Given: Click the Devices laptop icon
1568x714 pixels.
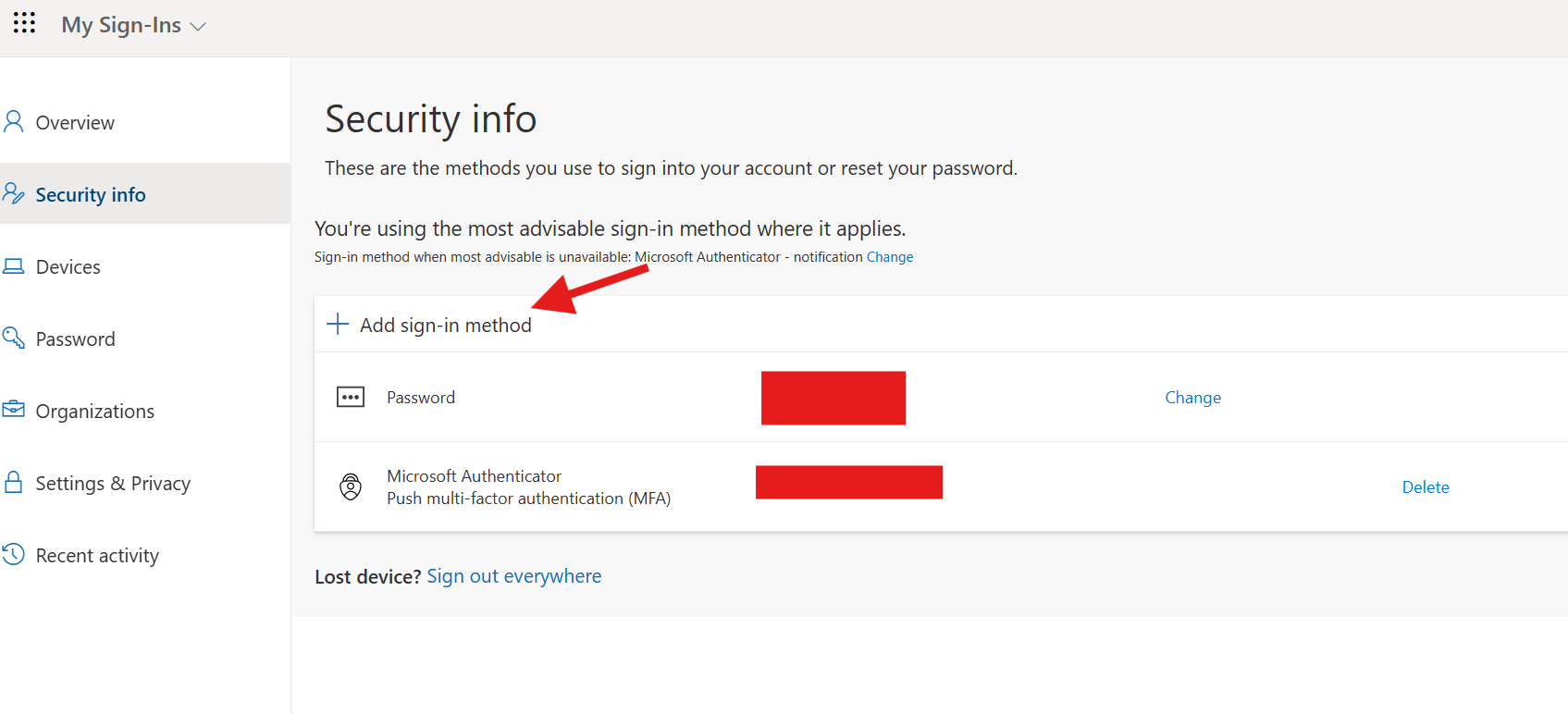Looking at the screenshot, I should pos(13,266).
